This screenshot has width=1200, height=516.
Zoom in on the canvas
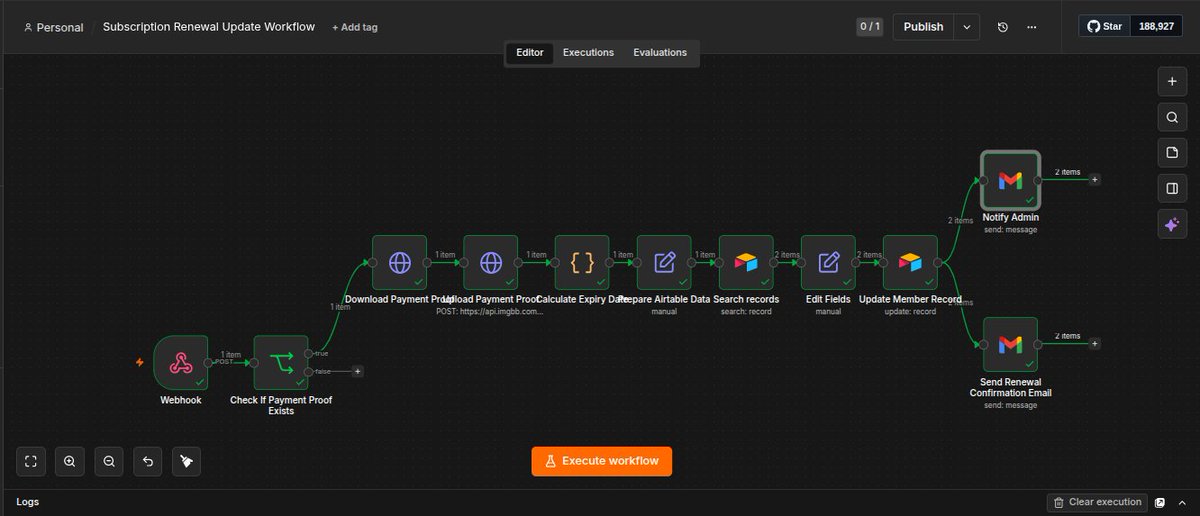(70, 461)
